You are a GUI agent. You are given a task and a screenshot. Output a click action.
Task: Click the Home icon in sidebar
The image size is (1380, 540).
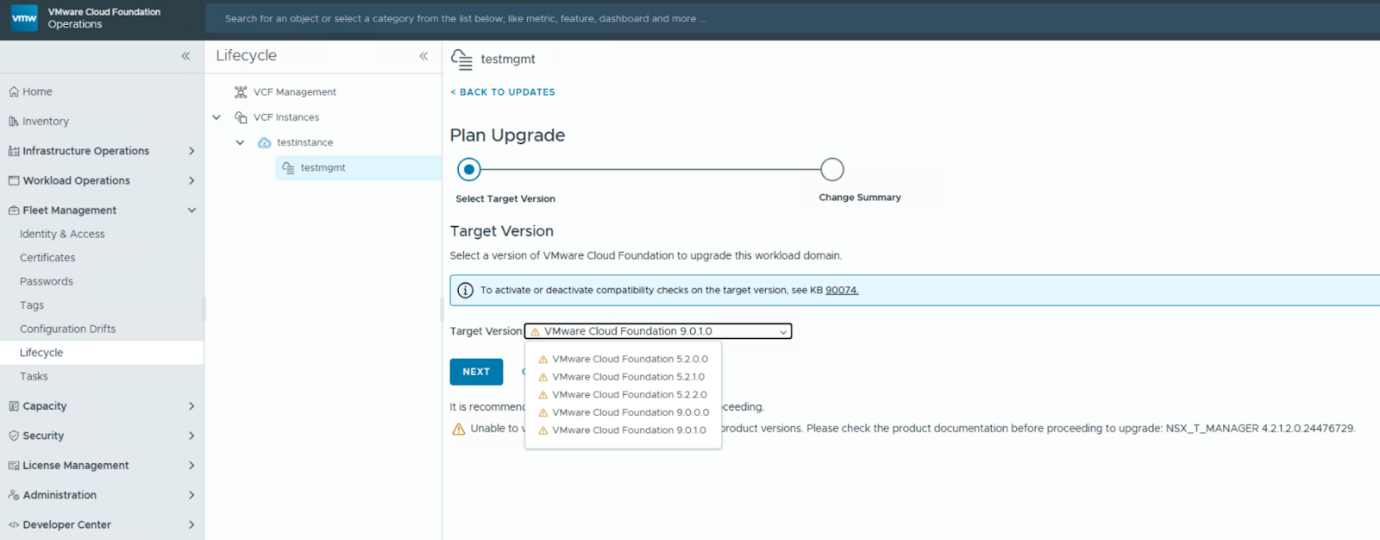[x=14, y=92]
